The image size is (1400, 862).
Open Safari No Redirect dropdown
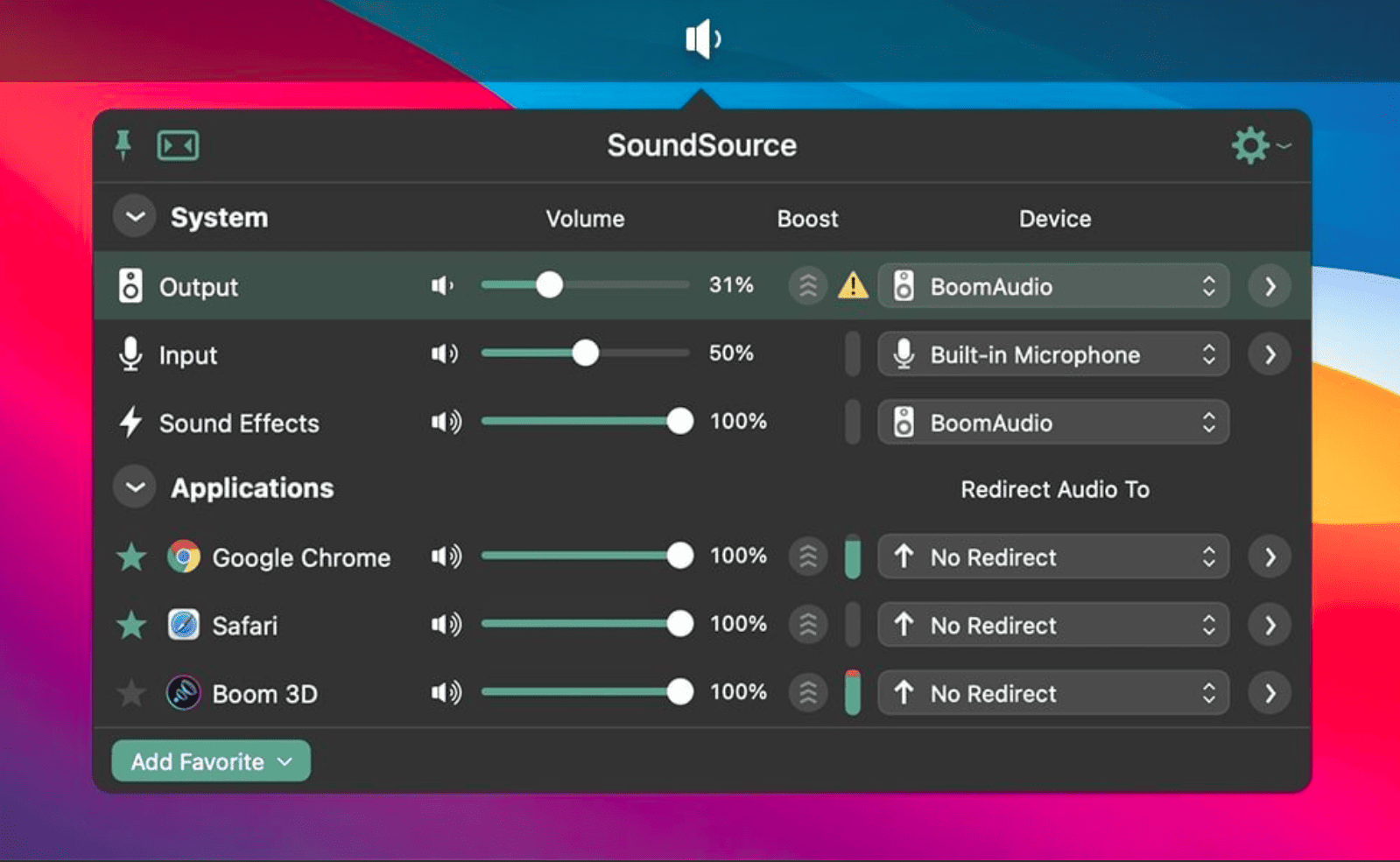1053,625
